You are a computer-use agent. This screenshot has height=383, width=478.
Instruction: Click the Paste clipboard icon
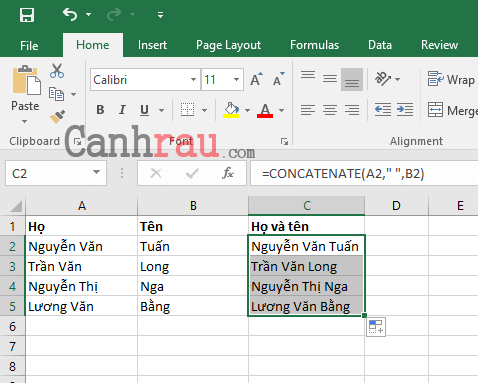click(26, 80)
